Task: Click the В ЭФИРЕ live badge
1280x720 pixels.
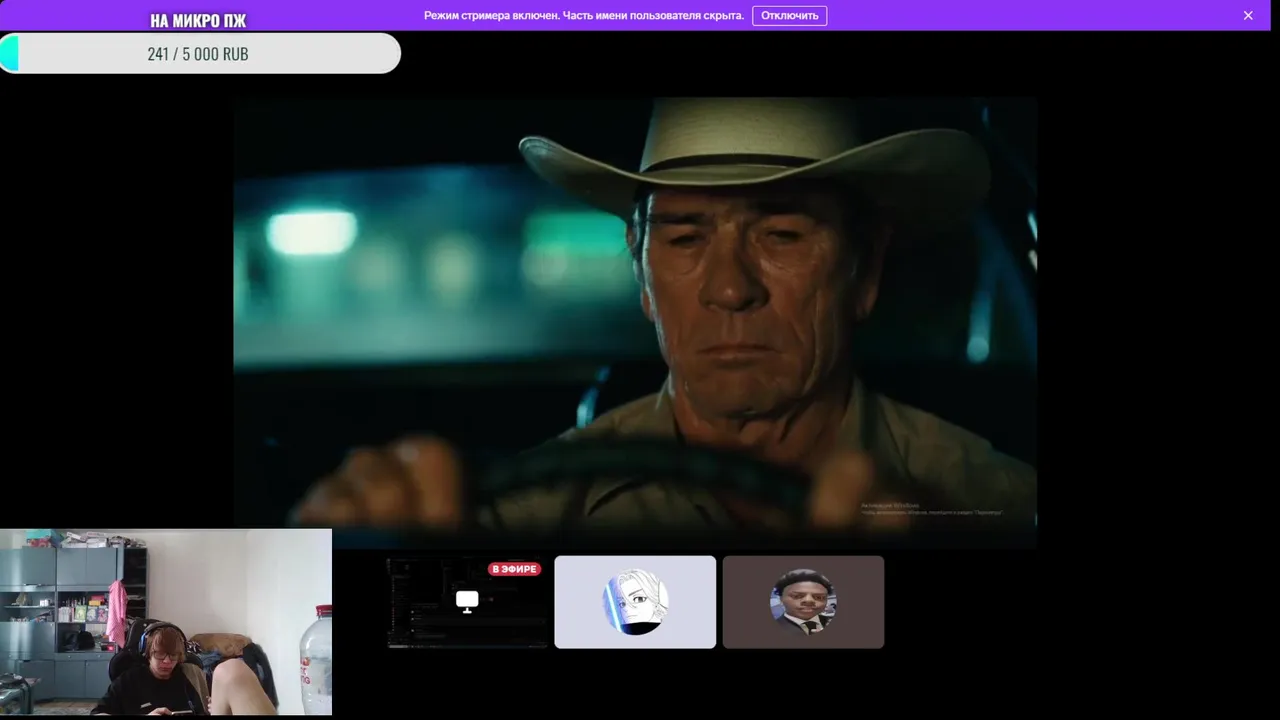Action: coord(515,569)
